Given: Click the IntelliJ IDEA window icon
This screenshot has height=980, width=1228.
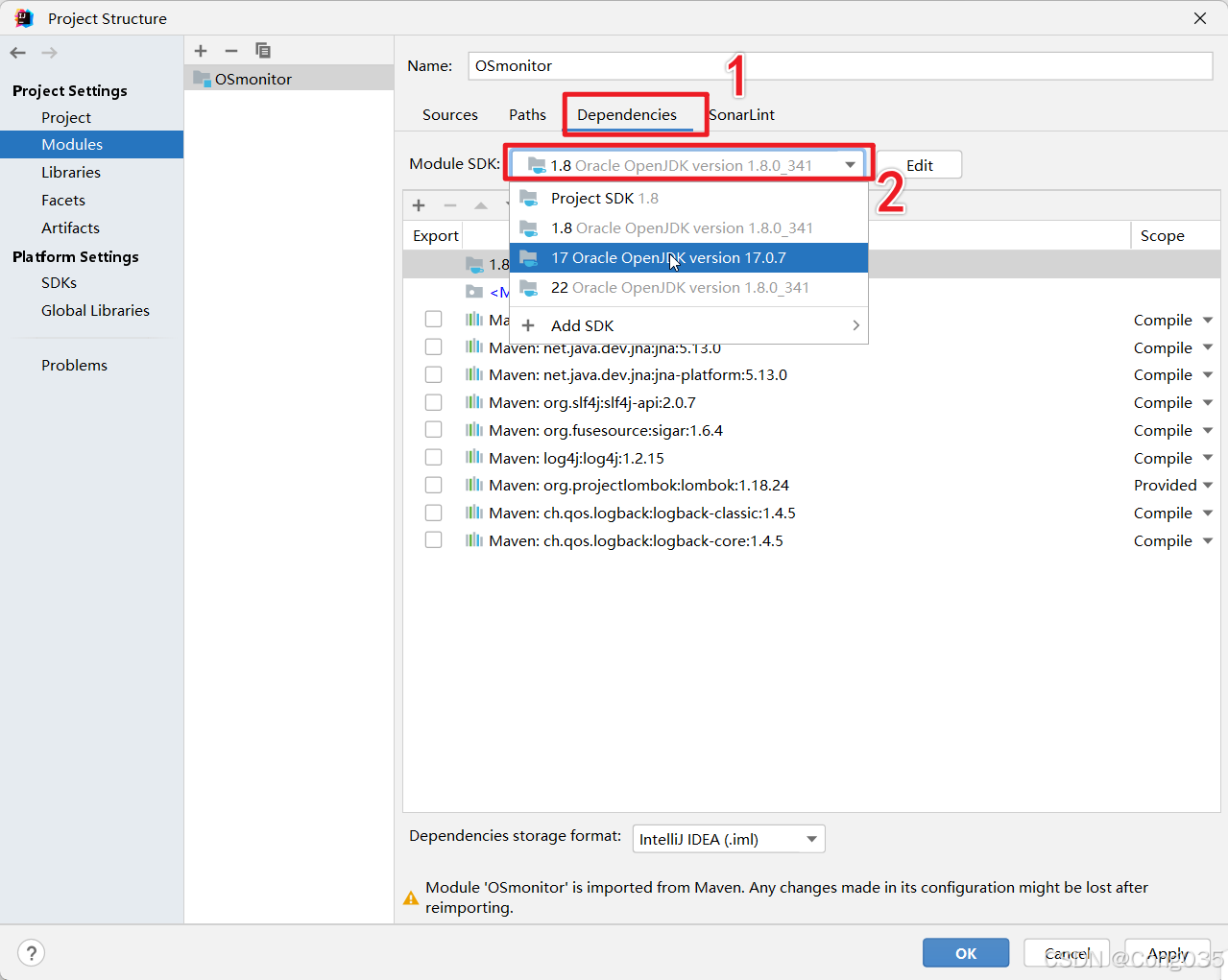Looking at the screenshot, I should [x=24, y=18].
